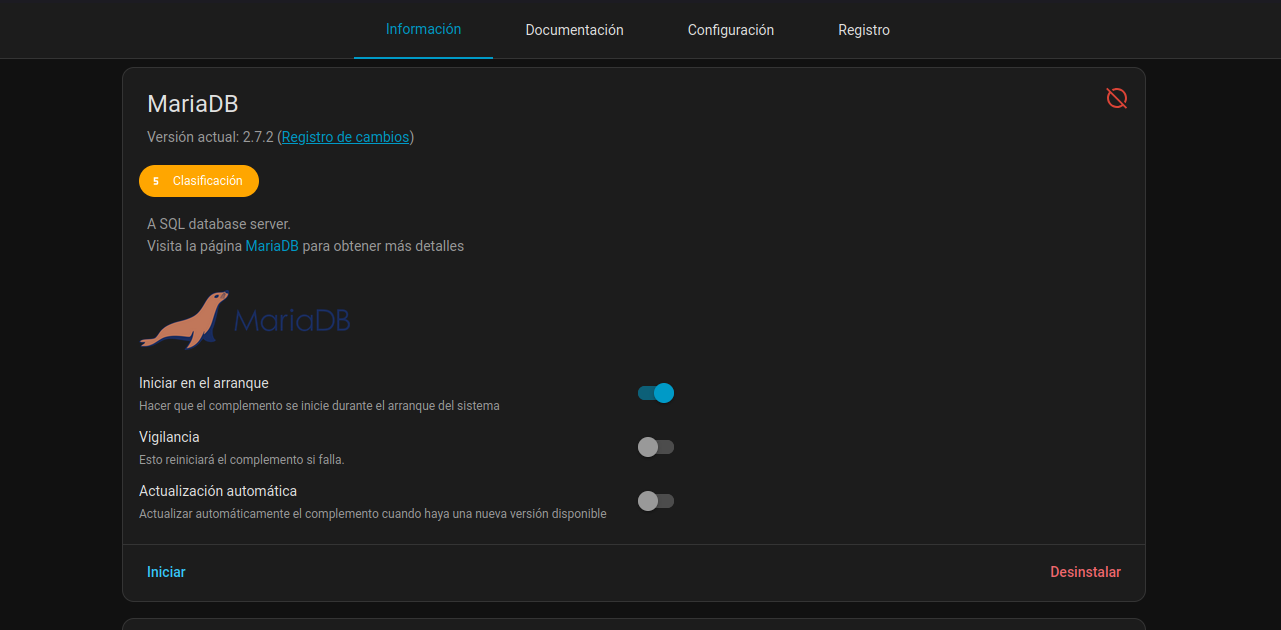This screenshot has width=1281, height=630.
Task: Click the MariaDB wordmark in the logo
Action: [292, 321]
